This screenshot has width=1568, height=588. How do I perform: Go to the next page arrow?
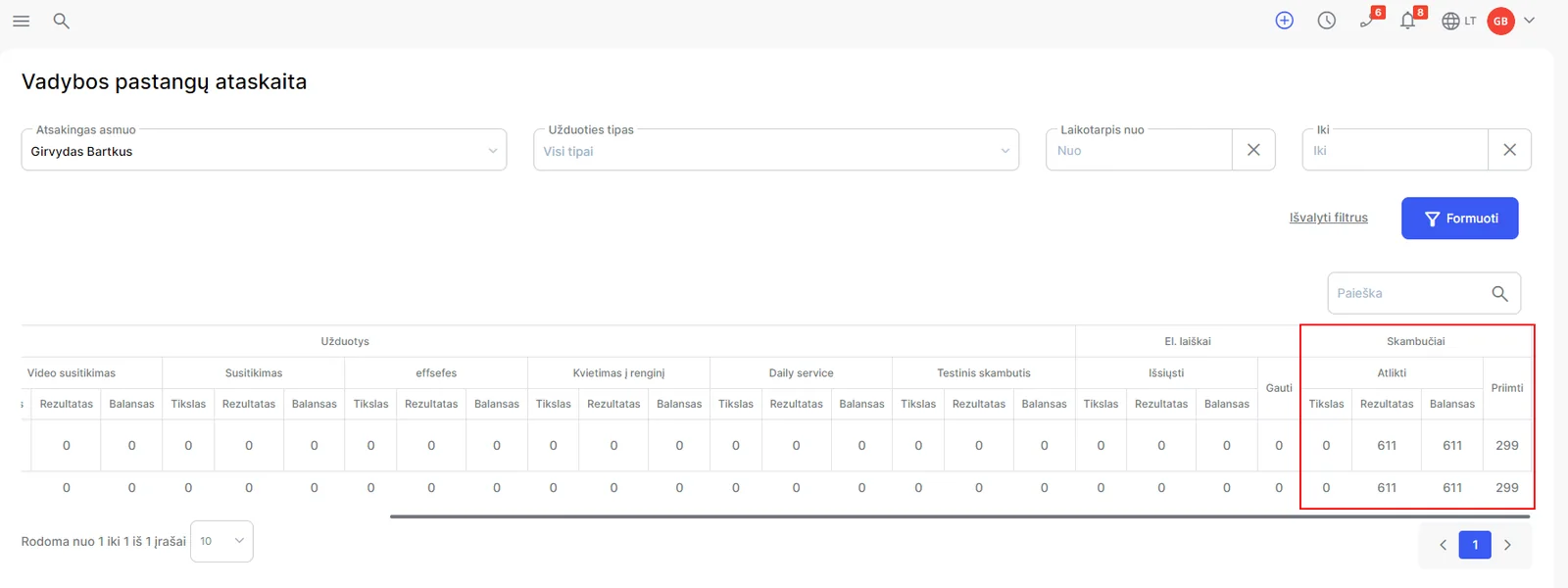1507,545
